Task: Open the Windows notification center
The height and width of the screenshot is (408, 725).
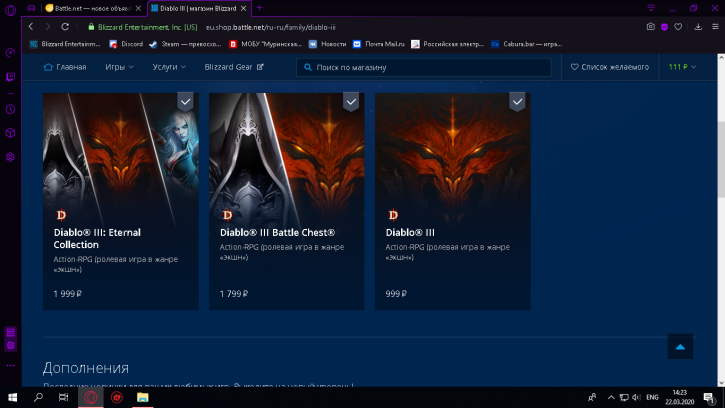Action: coord(709,397)
